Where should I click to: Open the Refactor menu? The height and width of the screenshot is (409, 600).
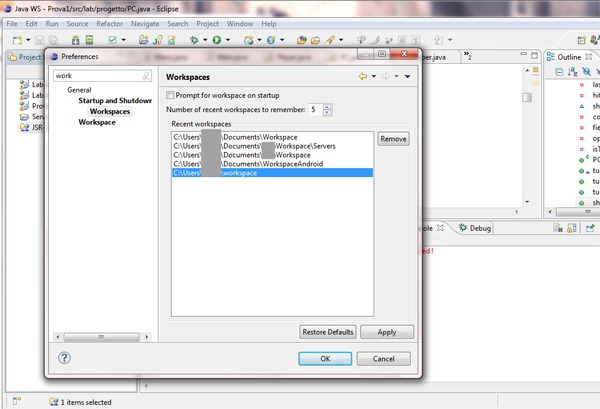tap(109, 24)
